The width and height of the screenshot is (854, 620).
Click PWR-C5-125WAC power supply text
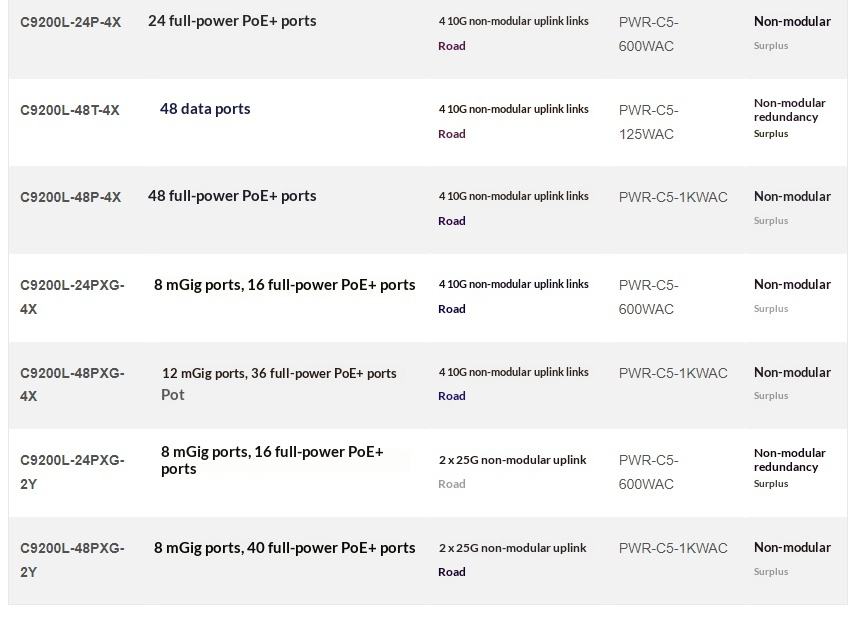649,122
